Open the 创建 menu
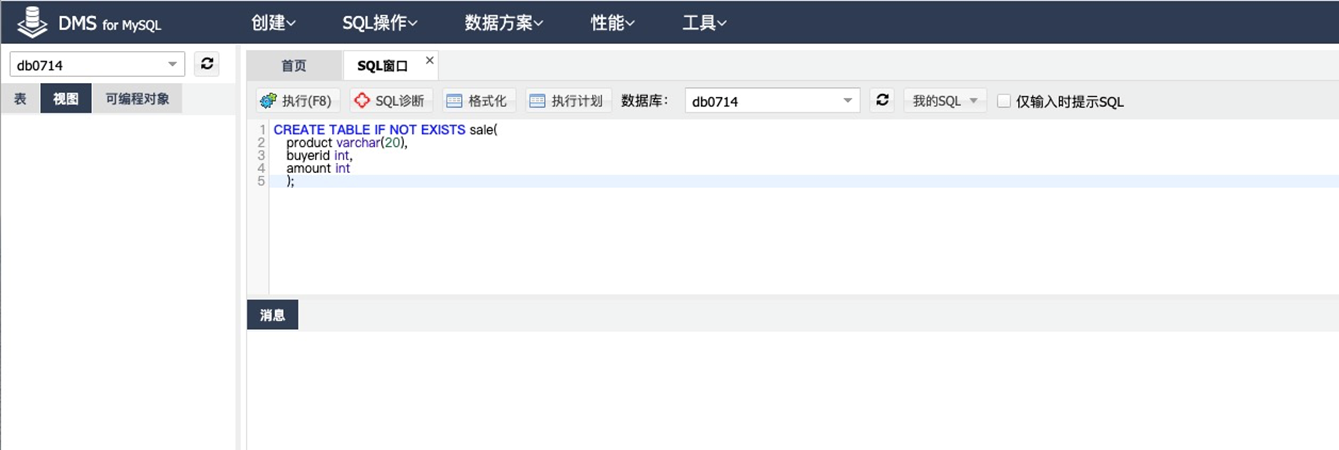Viewport: 1339px width, 450px height. [x=274, y=23]
